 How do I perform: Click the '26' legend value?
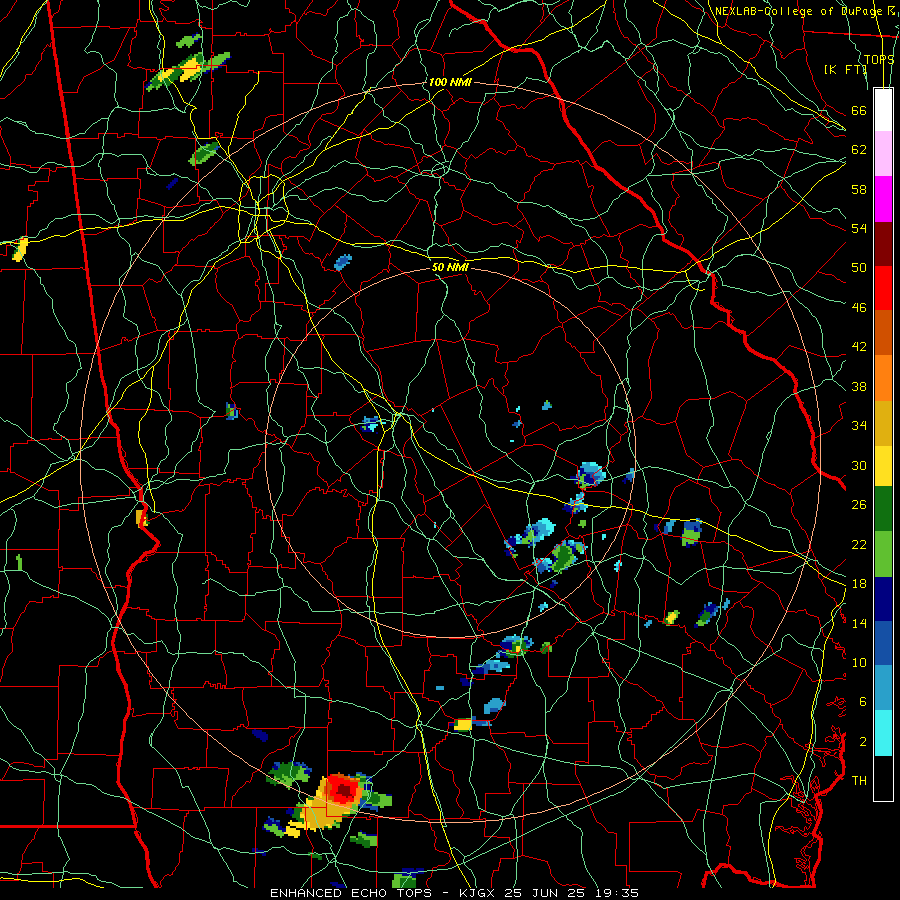pyautogui.click(x=859, y=505)
